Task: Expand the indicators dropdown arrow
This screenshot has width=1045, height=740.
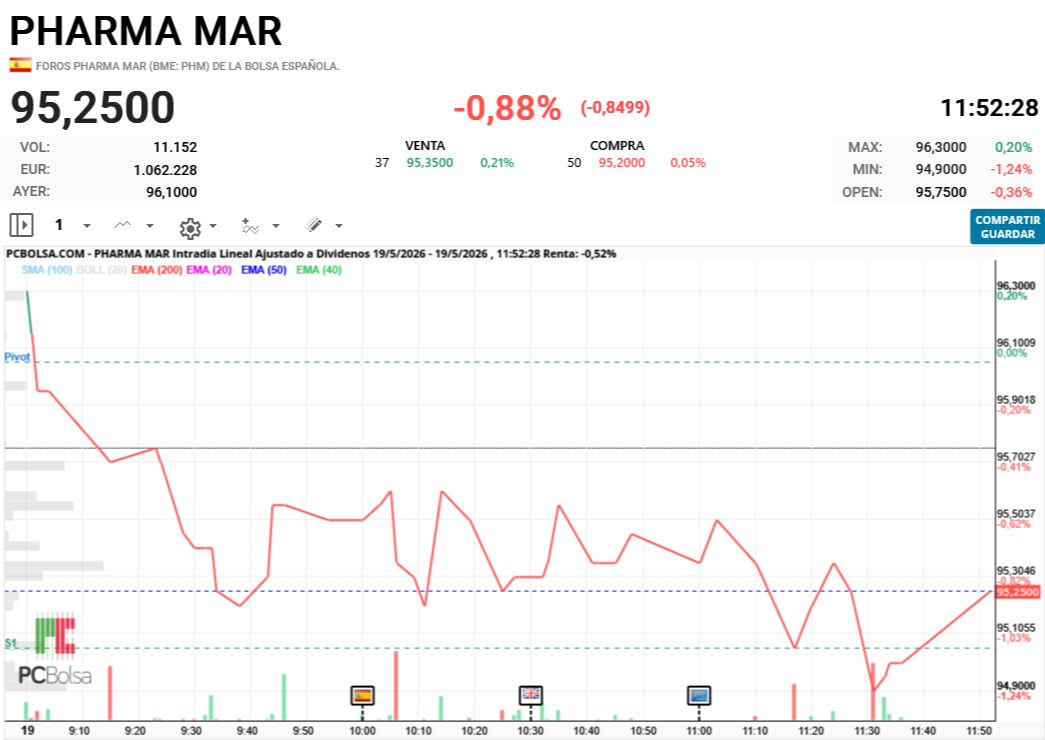Action: tap(276, 226)
